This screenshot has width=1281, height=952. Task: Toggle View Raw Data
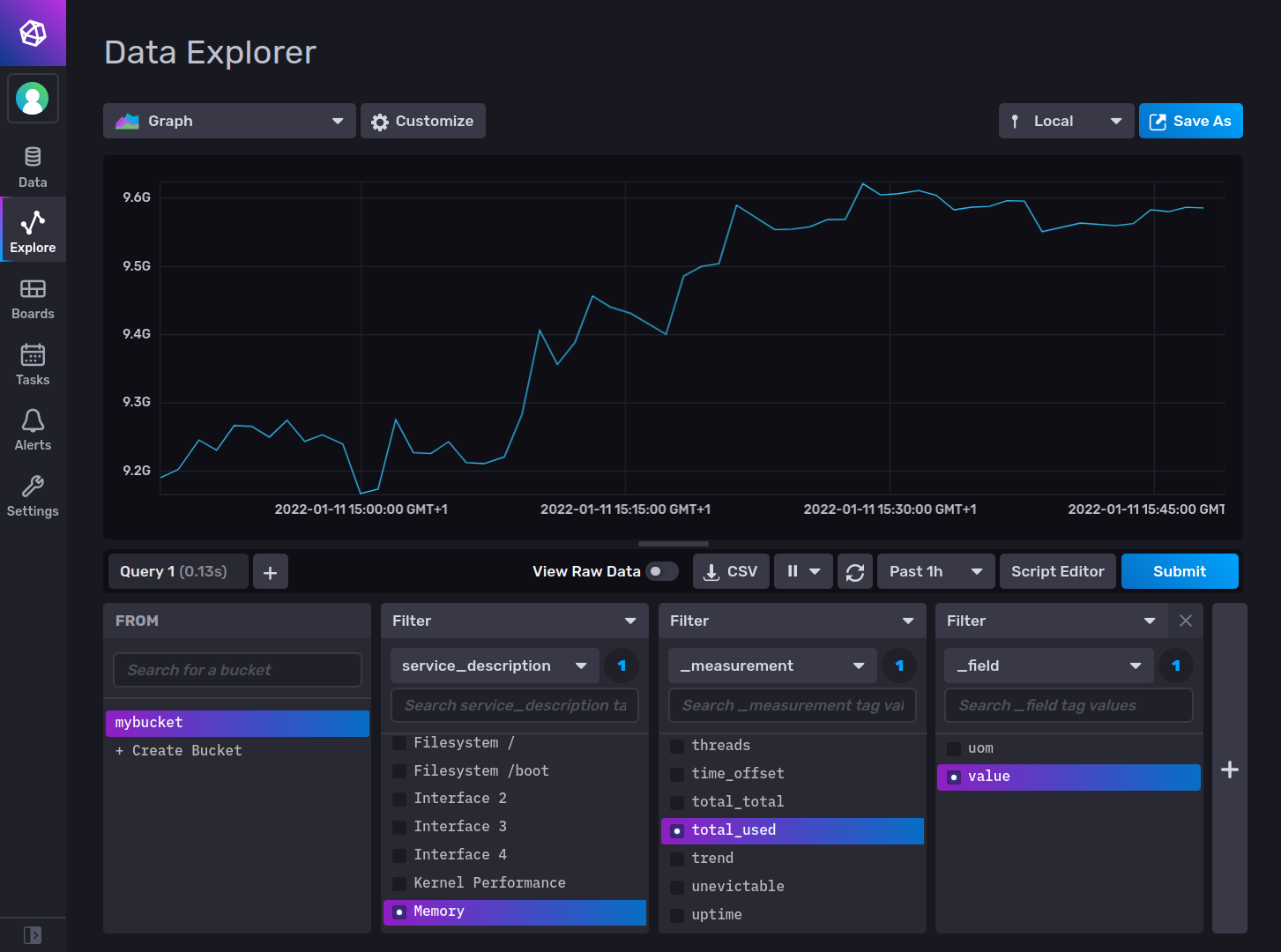coord(661,571)
